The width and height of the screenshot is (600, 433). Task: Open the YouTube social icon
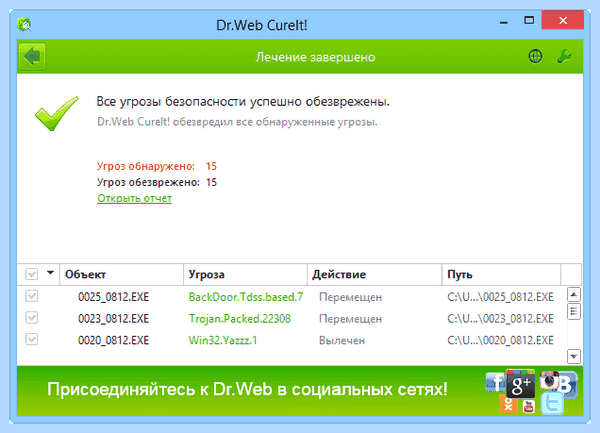click(x=528, y=407)
